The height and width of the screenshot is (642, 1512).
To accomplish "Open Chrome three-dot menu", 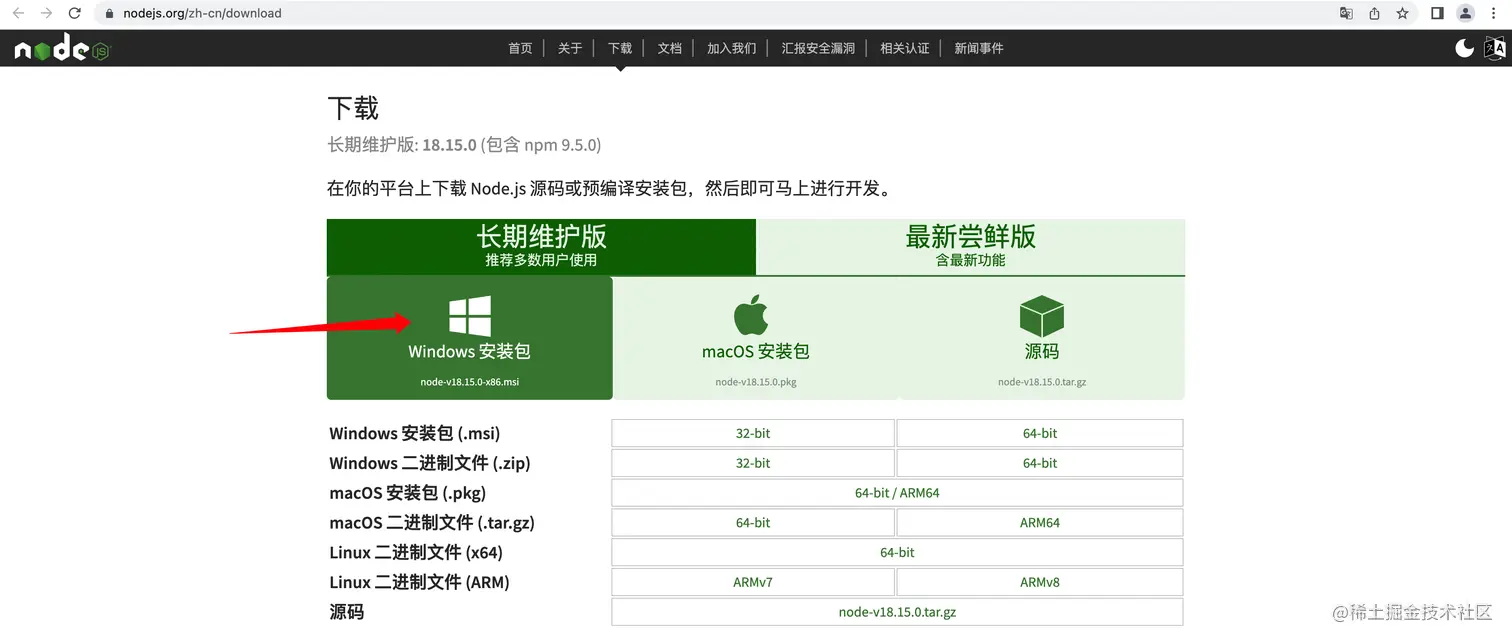I will pyautogui.click(x=1494, y=14).
